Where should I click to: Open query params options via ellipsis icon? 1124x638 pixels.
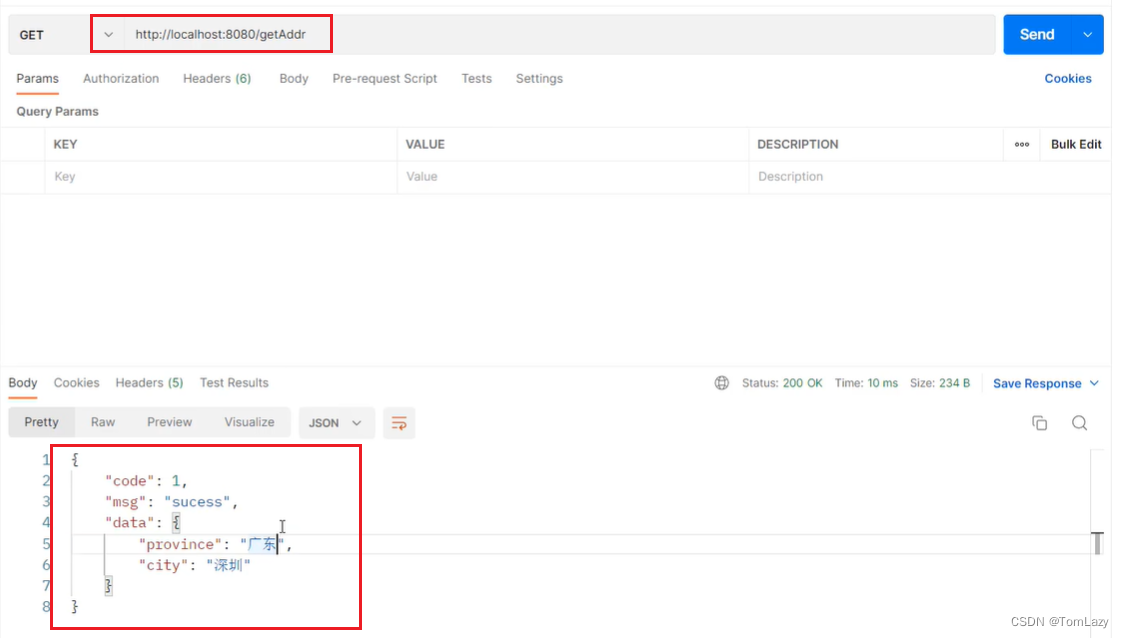1022,144
